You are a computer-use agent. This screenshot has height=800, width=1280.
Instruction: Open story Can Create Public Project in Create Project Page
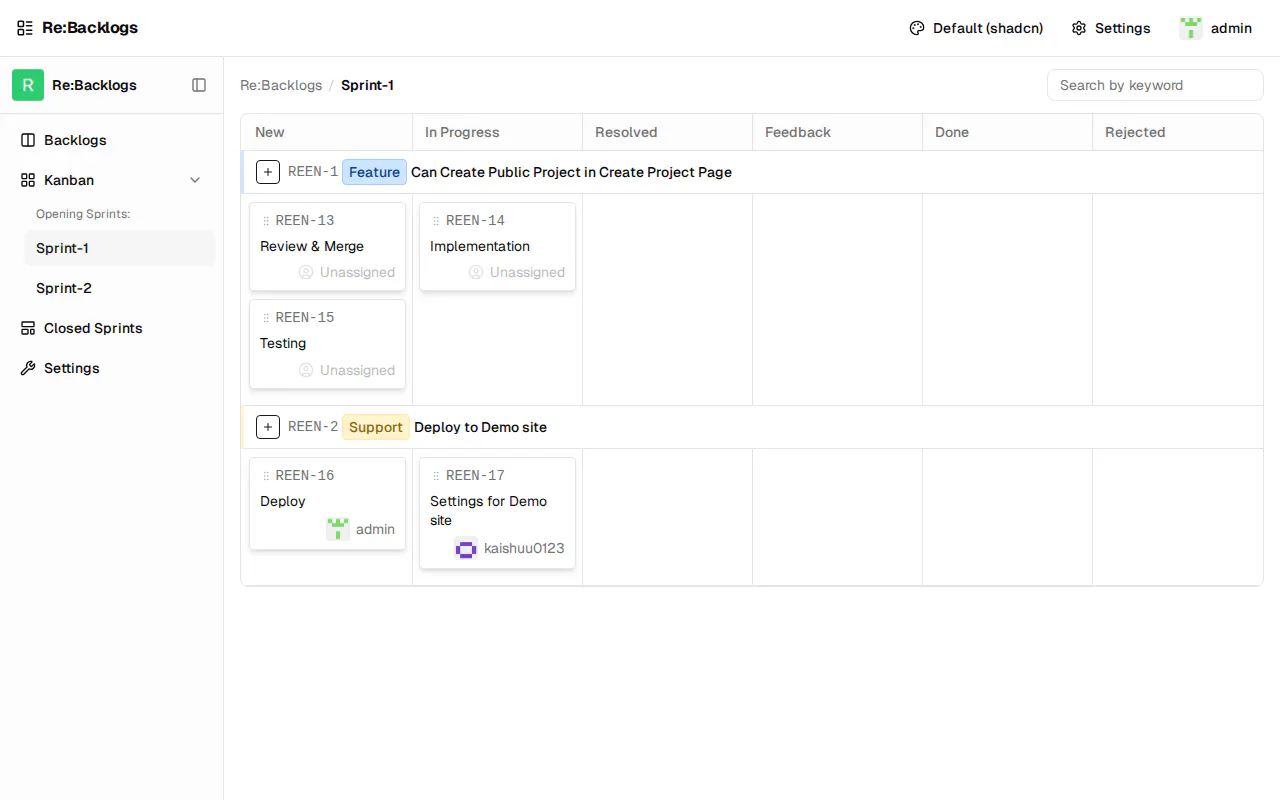(x=571, y=172)
